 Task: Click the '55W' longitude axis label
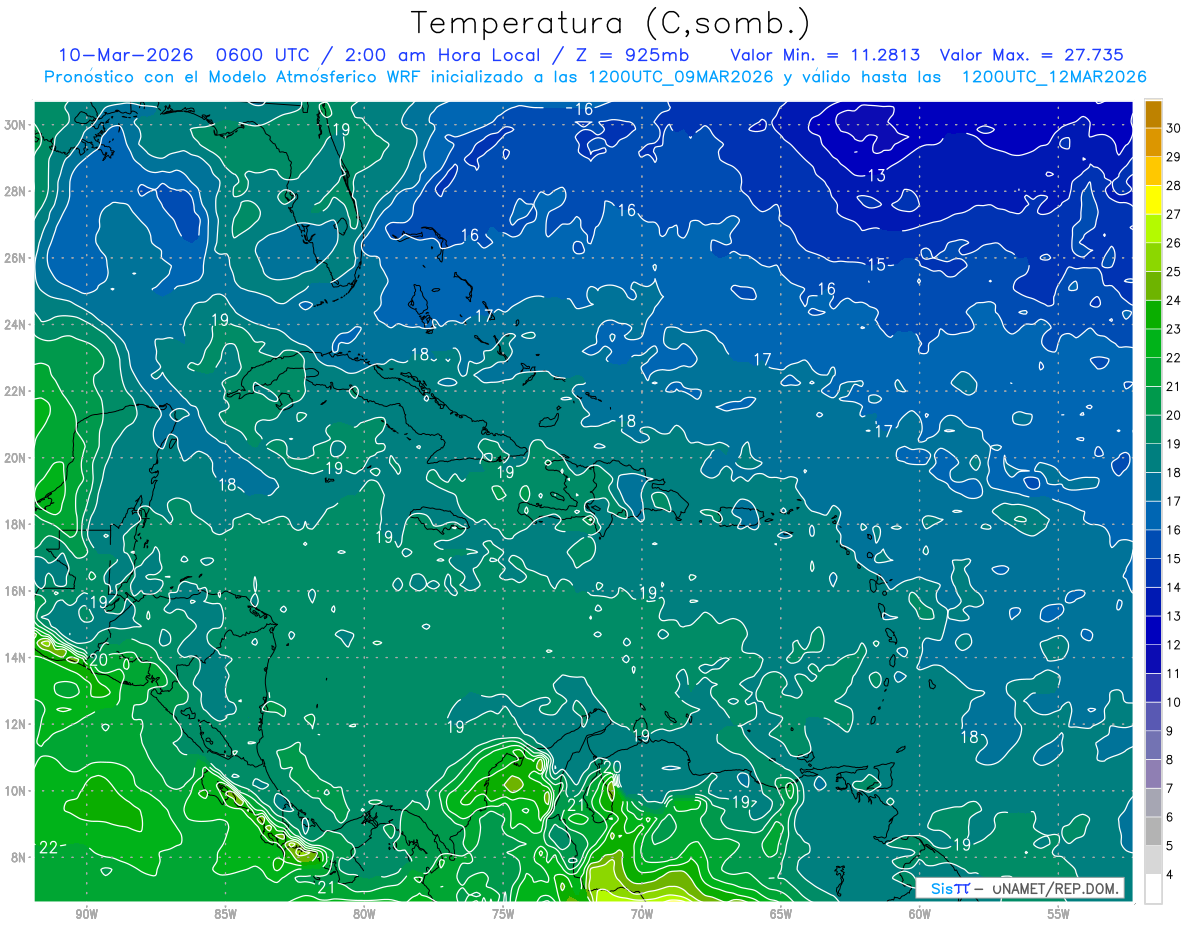[1059, 914]
